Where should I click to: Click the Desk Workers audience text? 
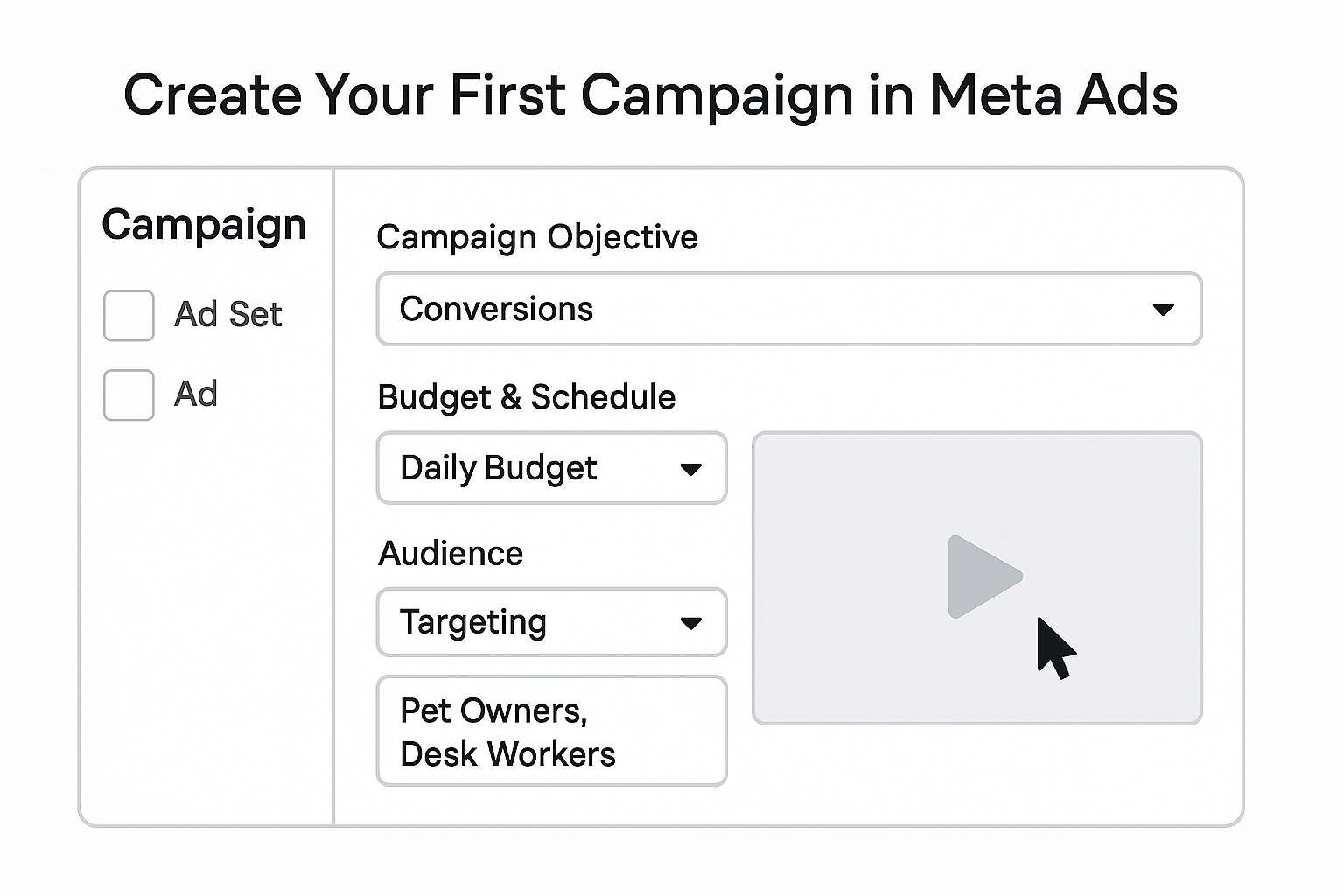[x=507, y=754]
